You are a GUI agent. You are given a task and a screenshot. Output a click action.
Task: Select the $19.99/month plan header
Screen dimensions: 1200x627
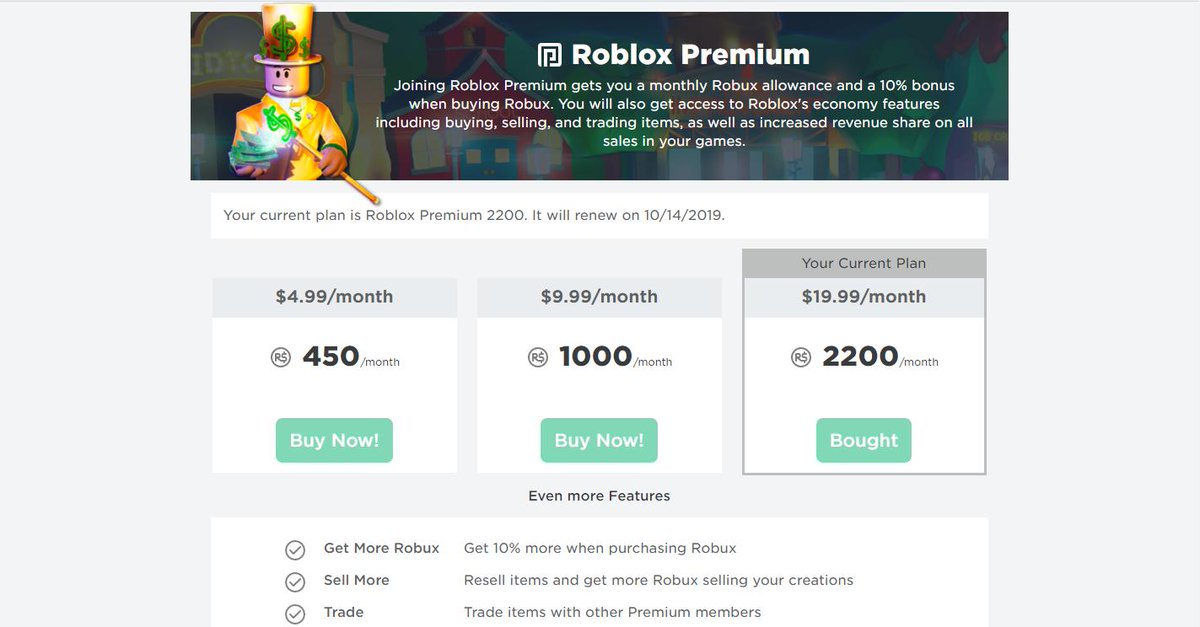pos(864,297)
